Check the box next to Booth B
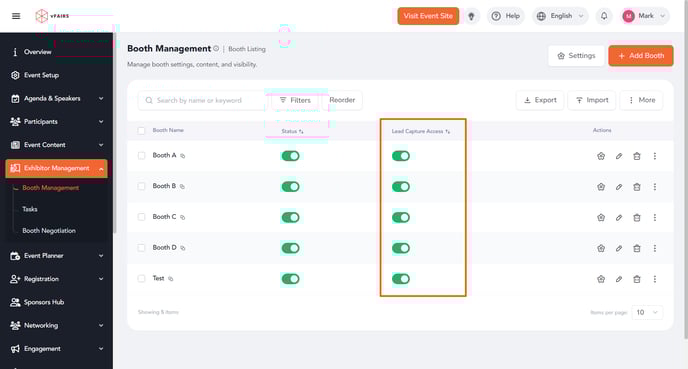Viewport: 688px width, 369px height. (x=141, y=186)
